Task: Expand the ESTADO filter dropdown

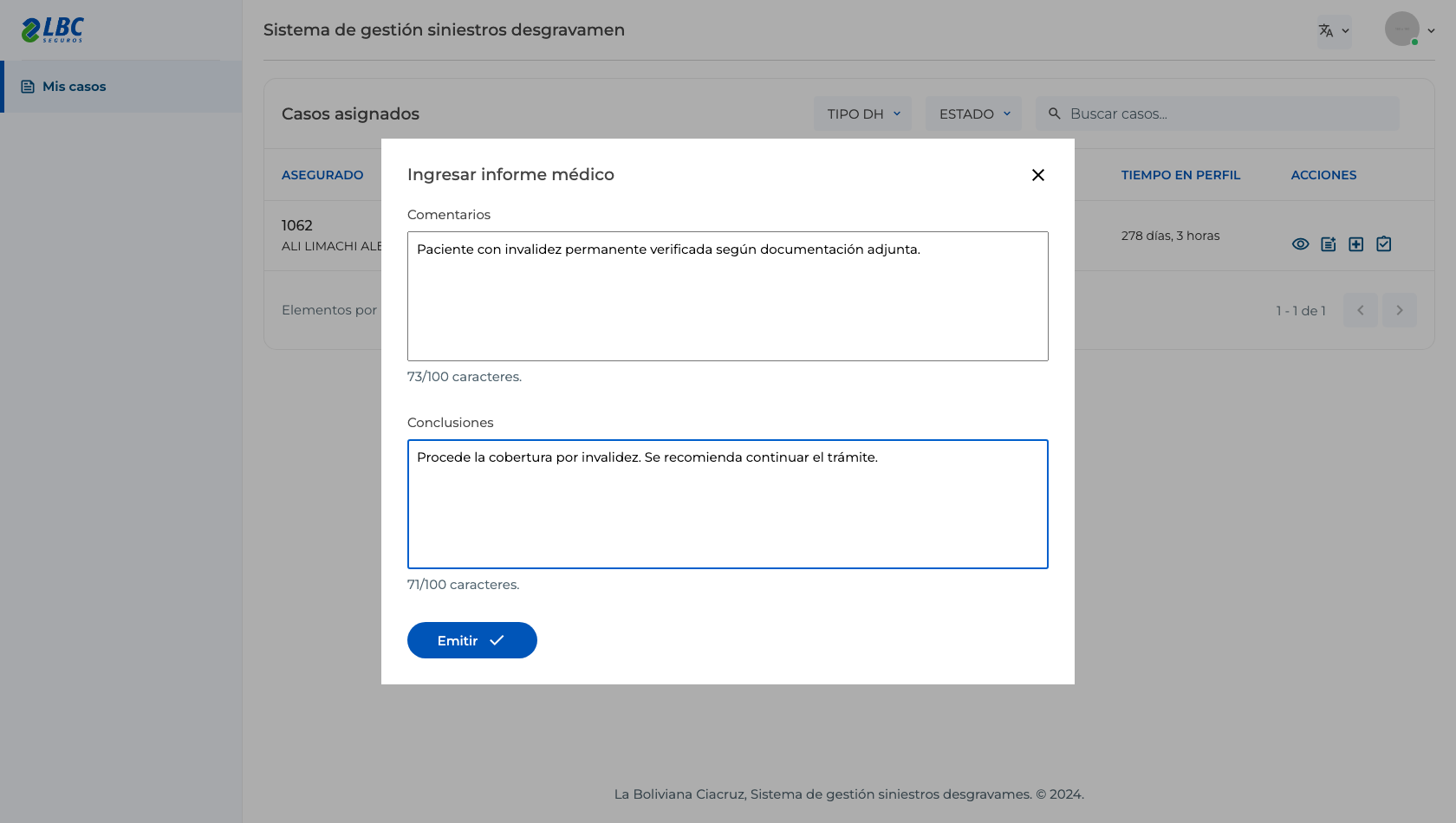Action: click(x=974, y=113)
